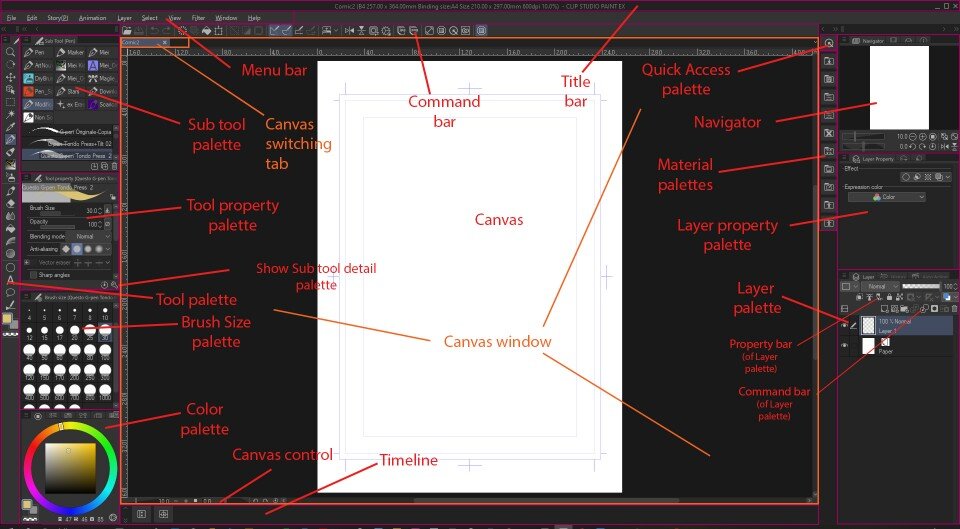Screen dimensions: 960x529
Task: Toggle the first snap-to-ruler button in the command bar
Action: [x=274, y=31]
